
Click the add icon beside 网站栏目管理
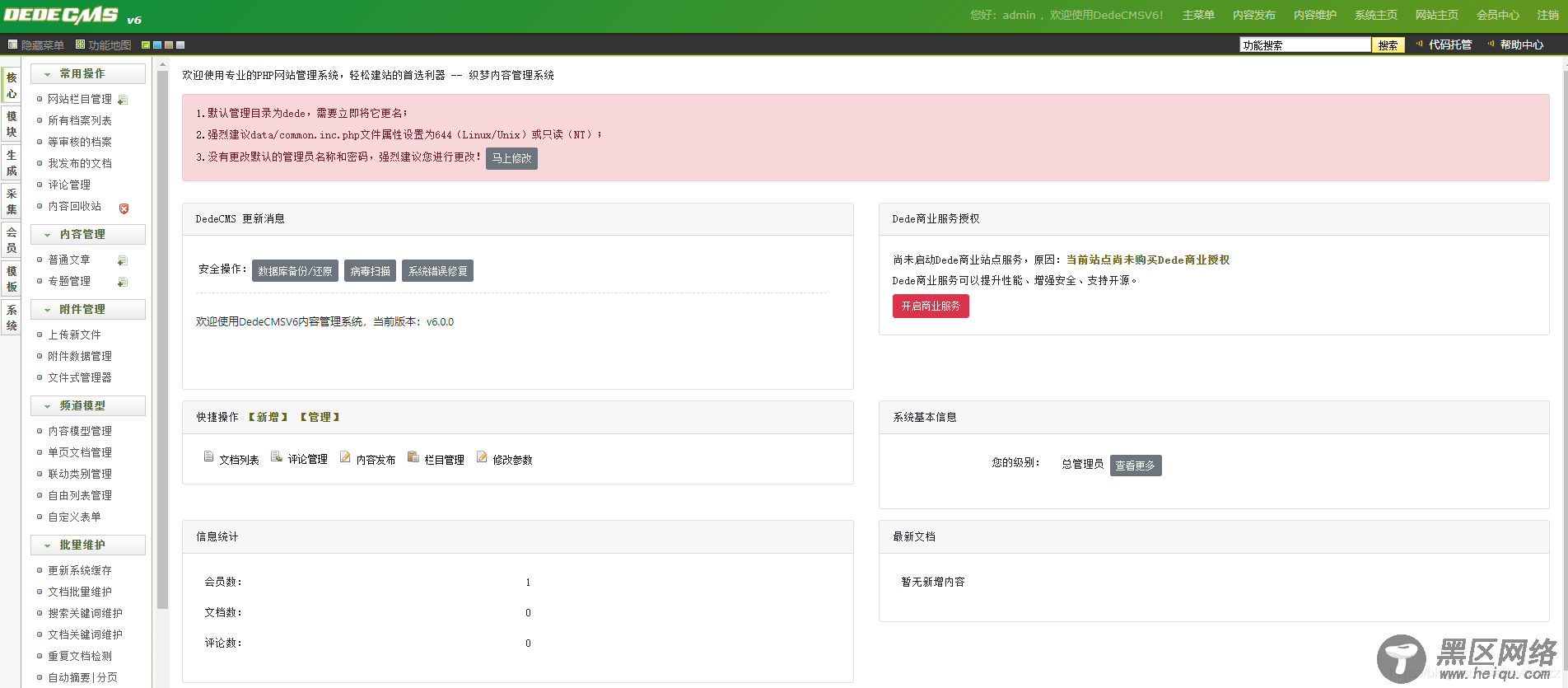123,100
